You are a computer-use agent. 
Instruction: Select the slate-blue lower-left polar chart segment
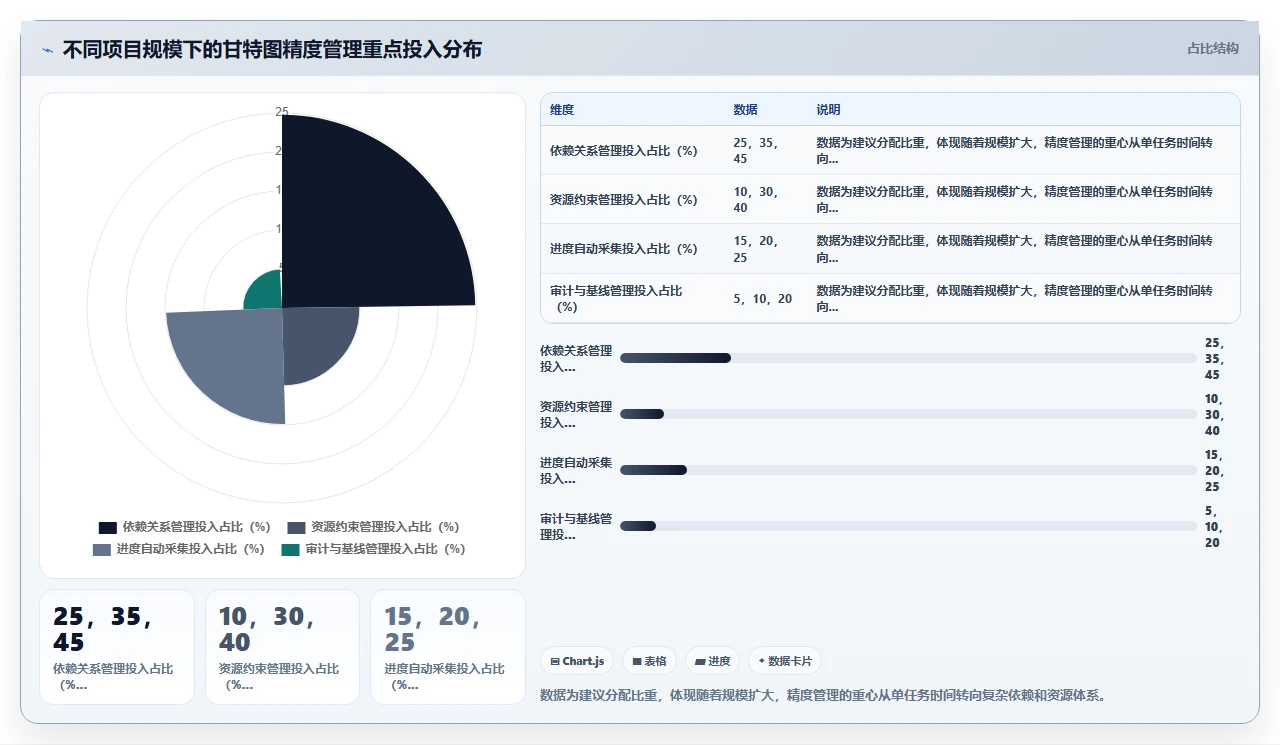(x=235, y=358)
